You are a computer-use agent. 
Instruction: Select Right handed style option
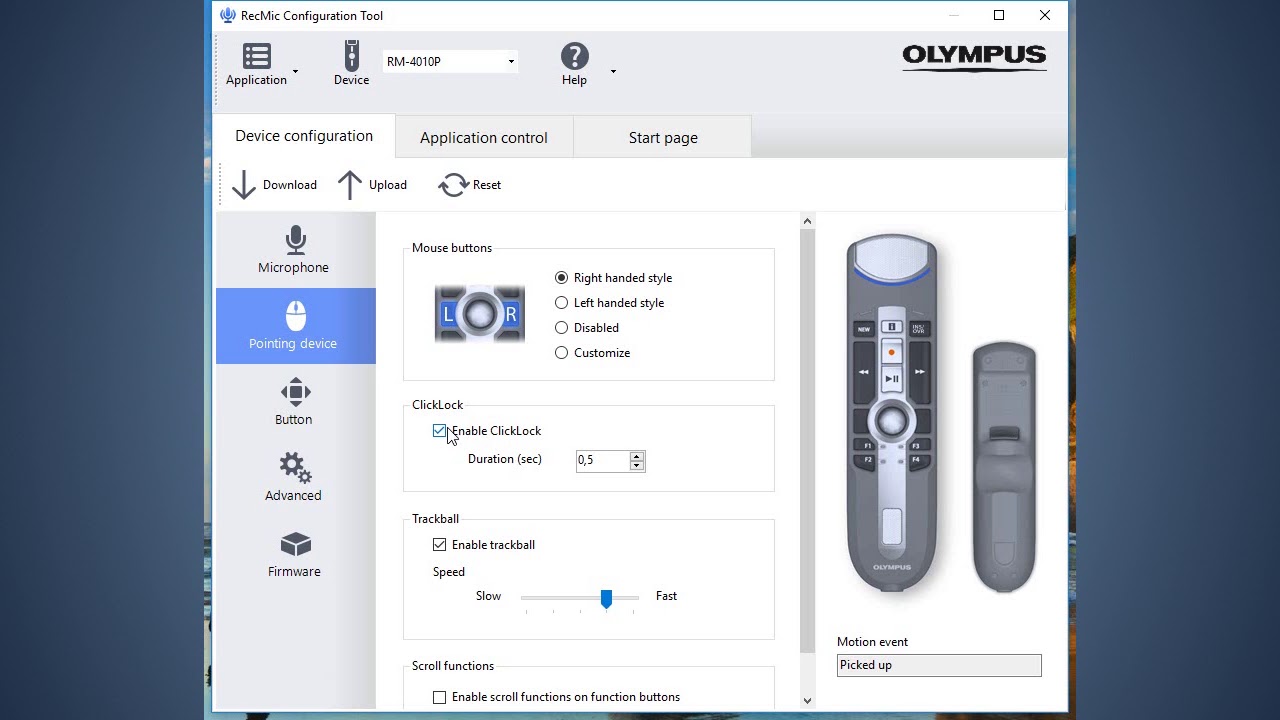(561, 278)
